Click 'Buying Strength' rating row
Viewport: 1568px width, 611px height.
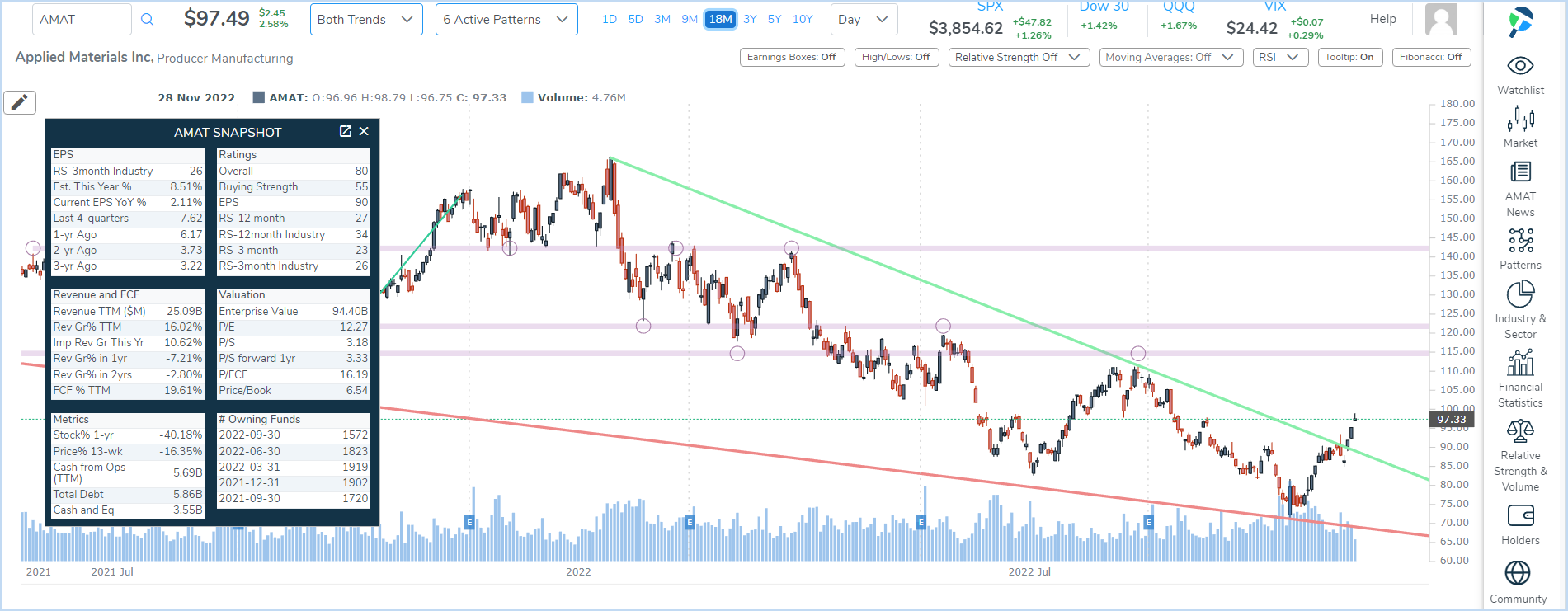click(x=294, y=187)
